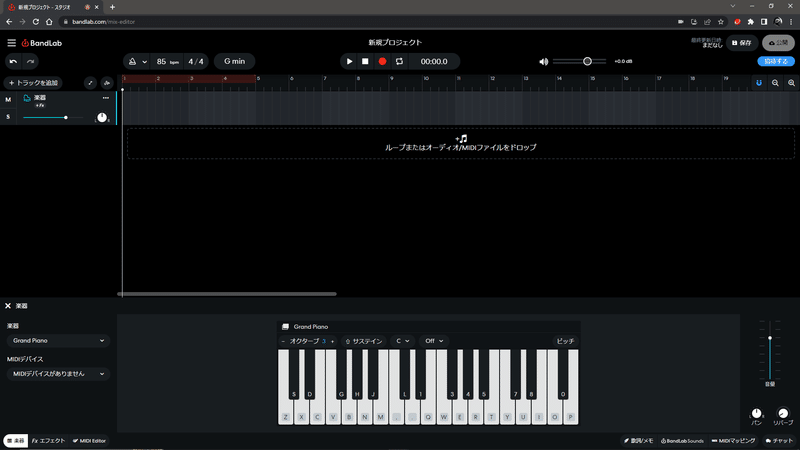
Task: Open the C key scale dropdown
Action: (x=403, y=341)
